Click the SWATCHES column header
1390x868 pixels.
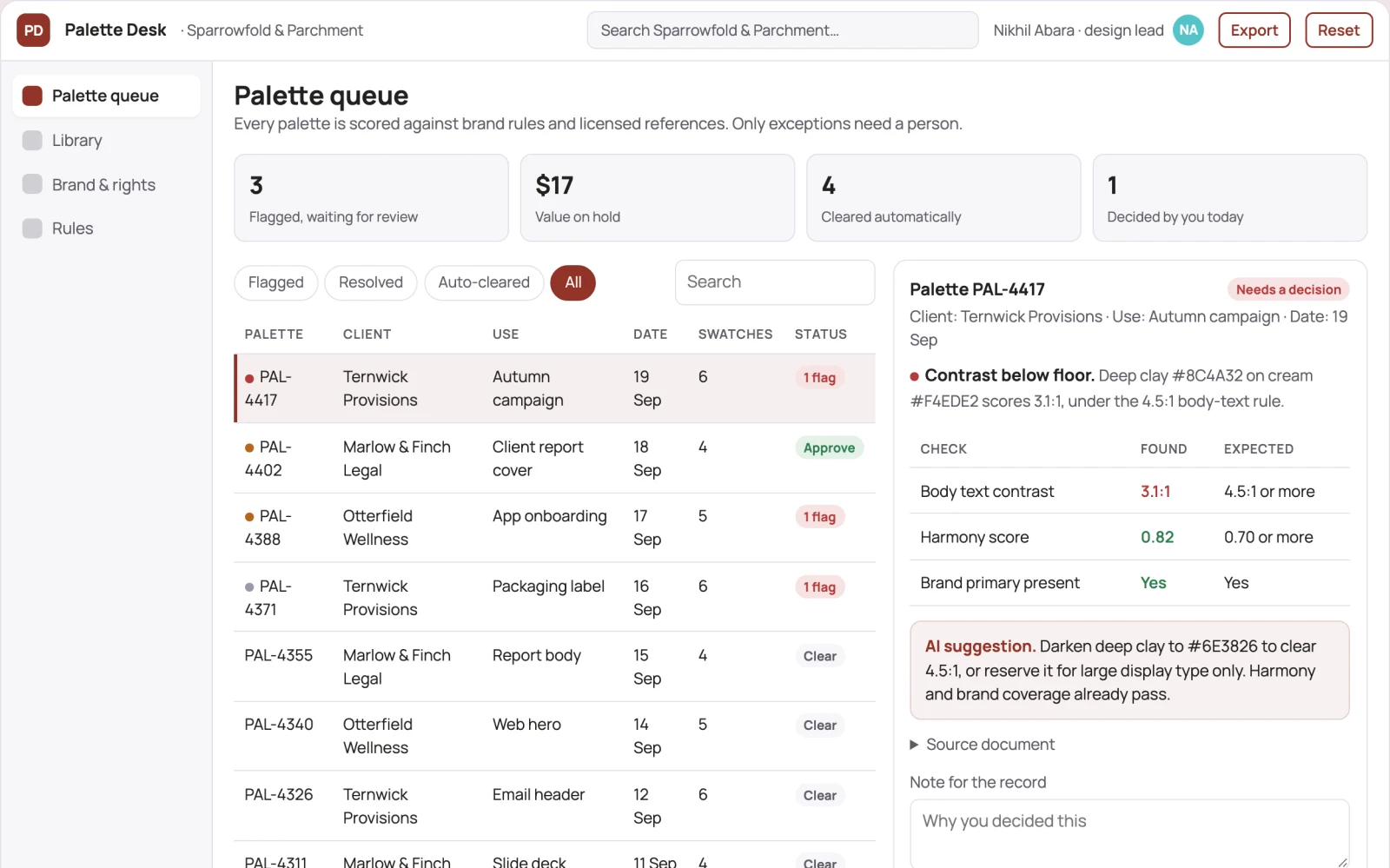click(735, 335)
